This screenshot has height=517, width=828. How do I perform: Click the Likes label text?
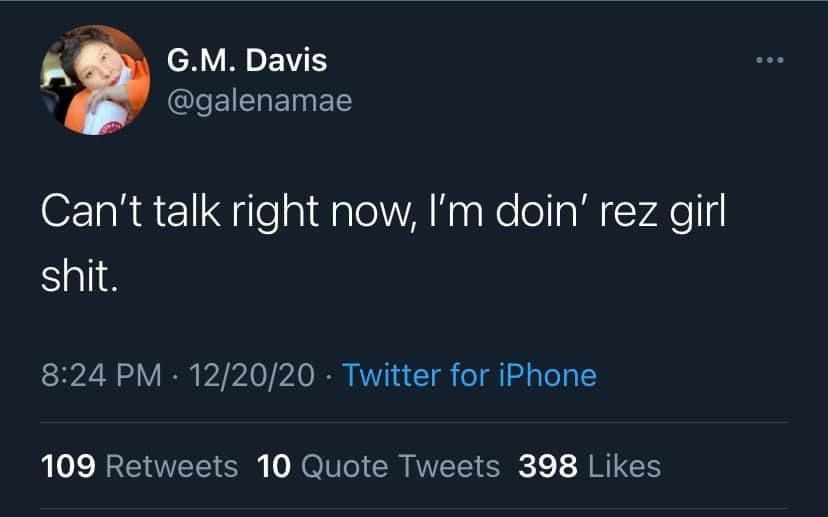624,466
